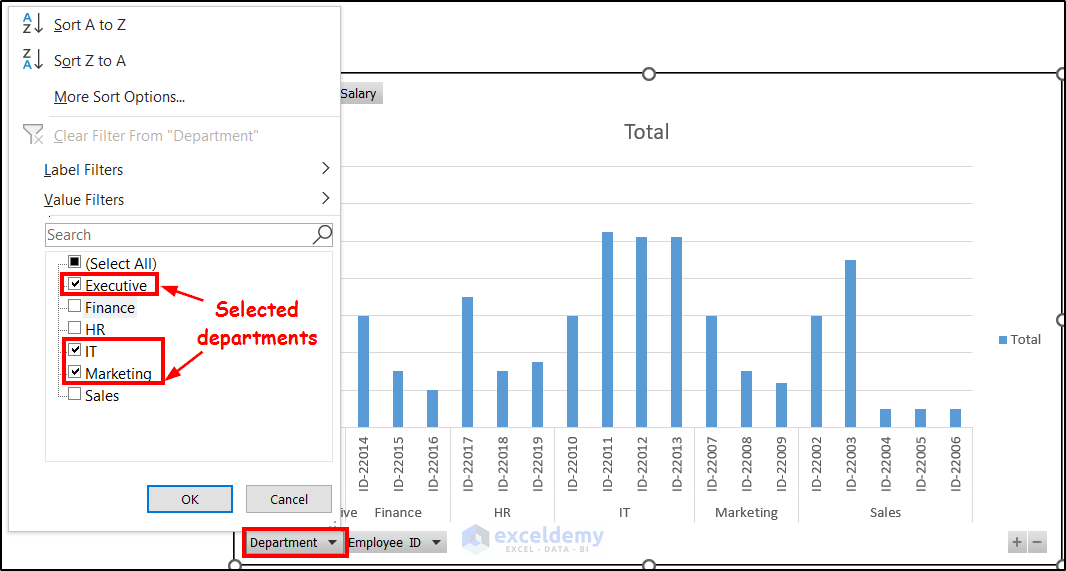Check the Sales checkbox
The height and width of the screenshot is (571, 1066).
click(x=75, y=394)
